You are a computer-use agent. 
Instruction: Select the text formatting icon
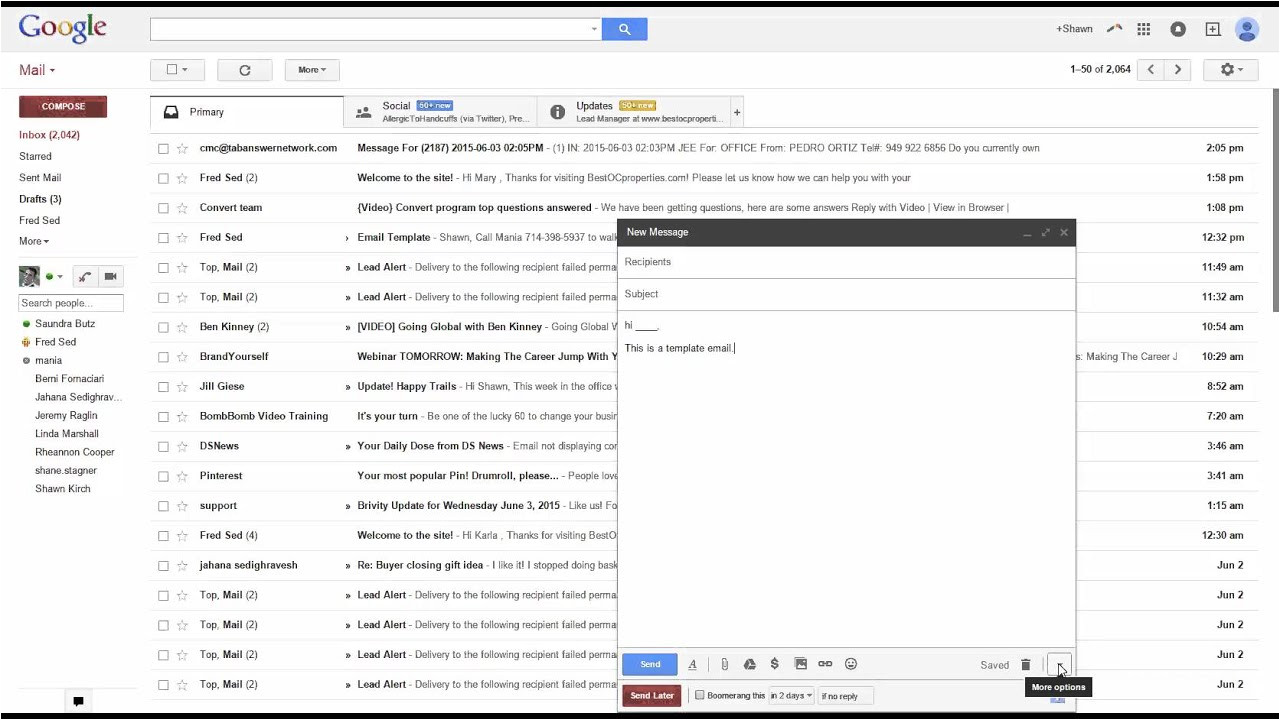693,663
